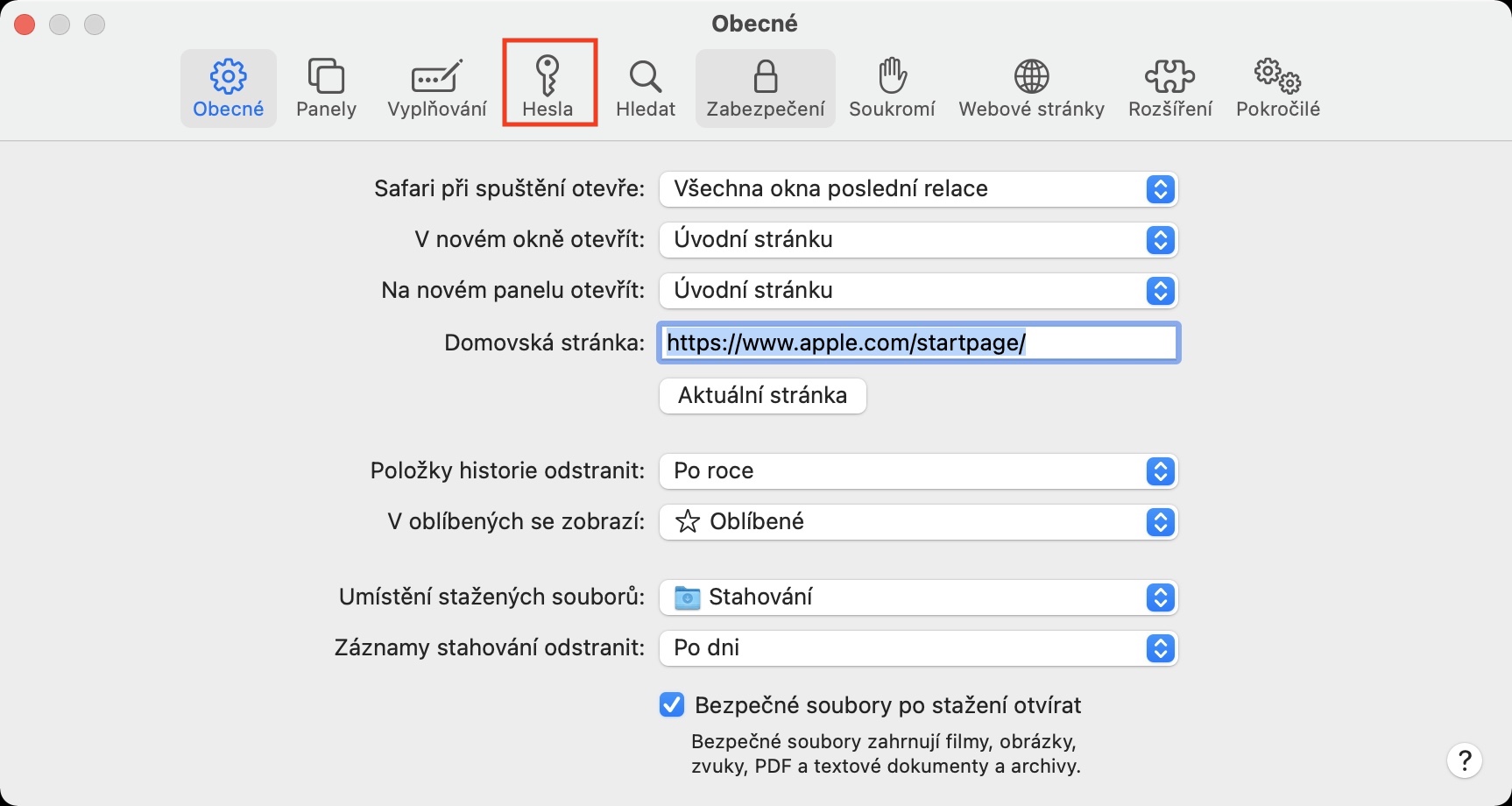Open Soukromí hand icon pane
Screen dimensions: 1512x806
tap(892, 86)
